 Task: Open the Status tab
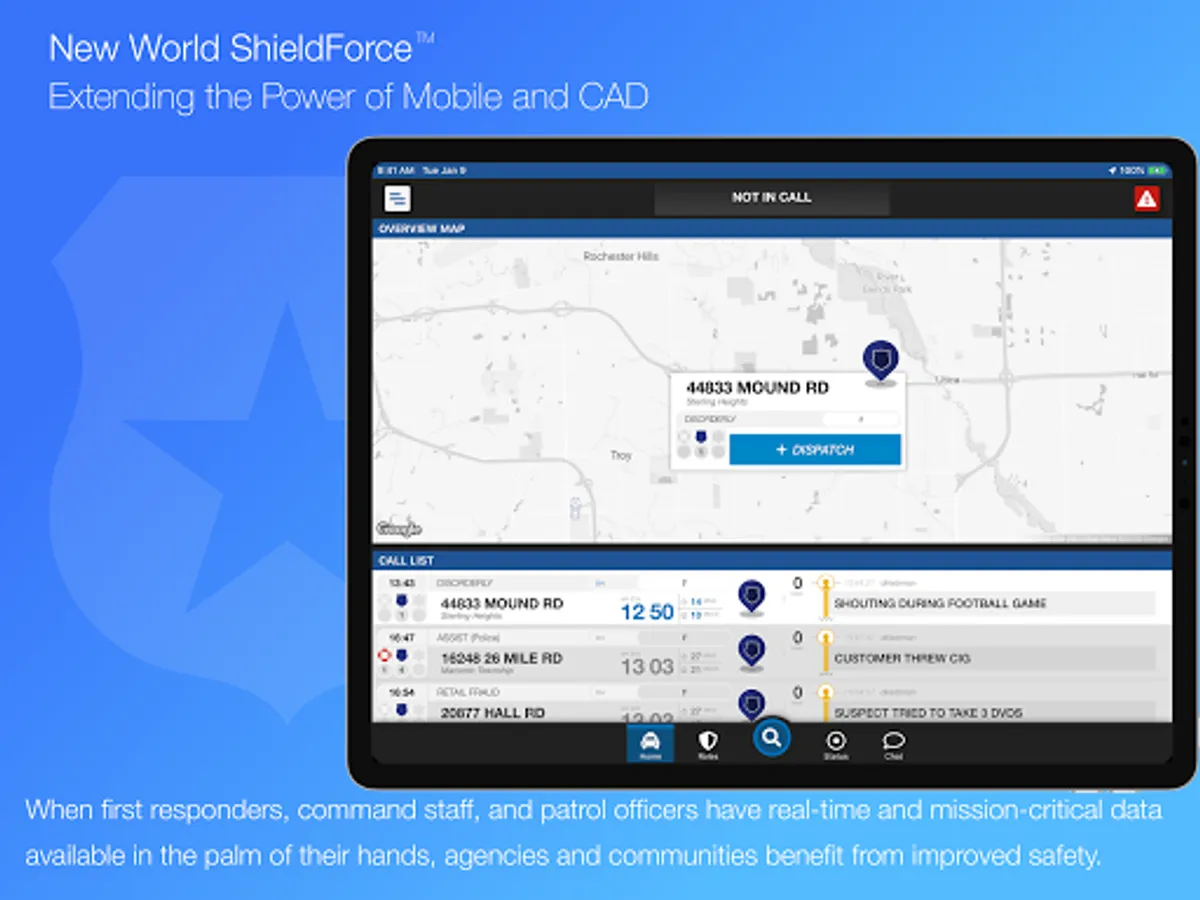[x=836, y=744]
